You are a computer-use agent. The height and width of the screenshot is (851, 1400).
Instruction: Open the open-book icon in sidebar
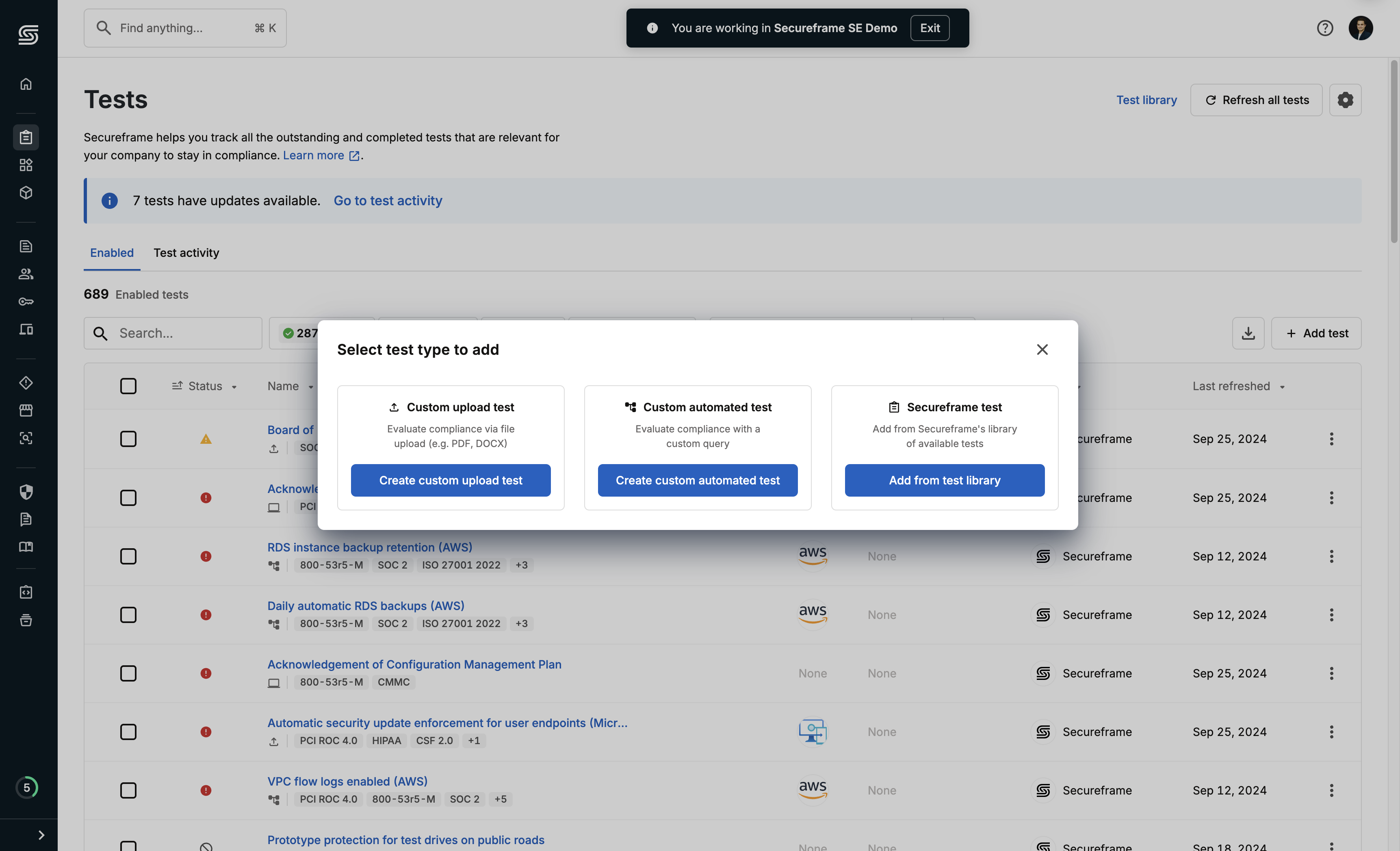26,547
